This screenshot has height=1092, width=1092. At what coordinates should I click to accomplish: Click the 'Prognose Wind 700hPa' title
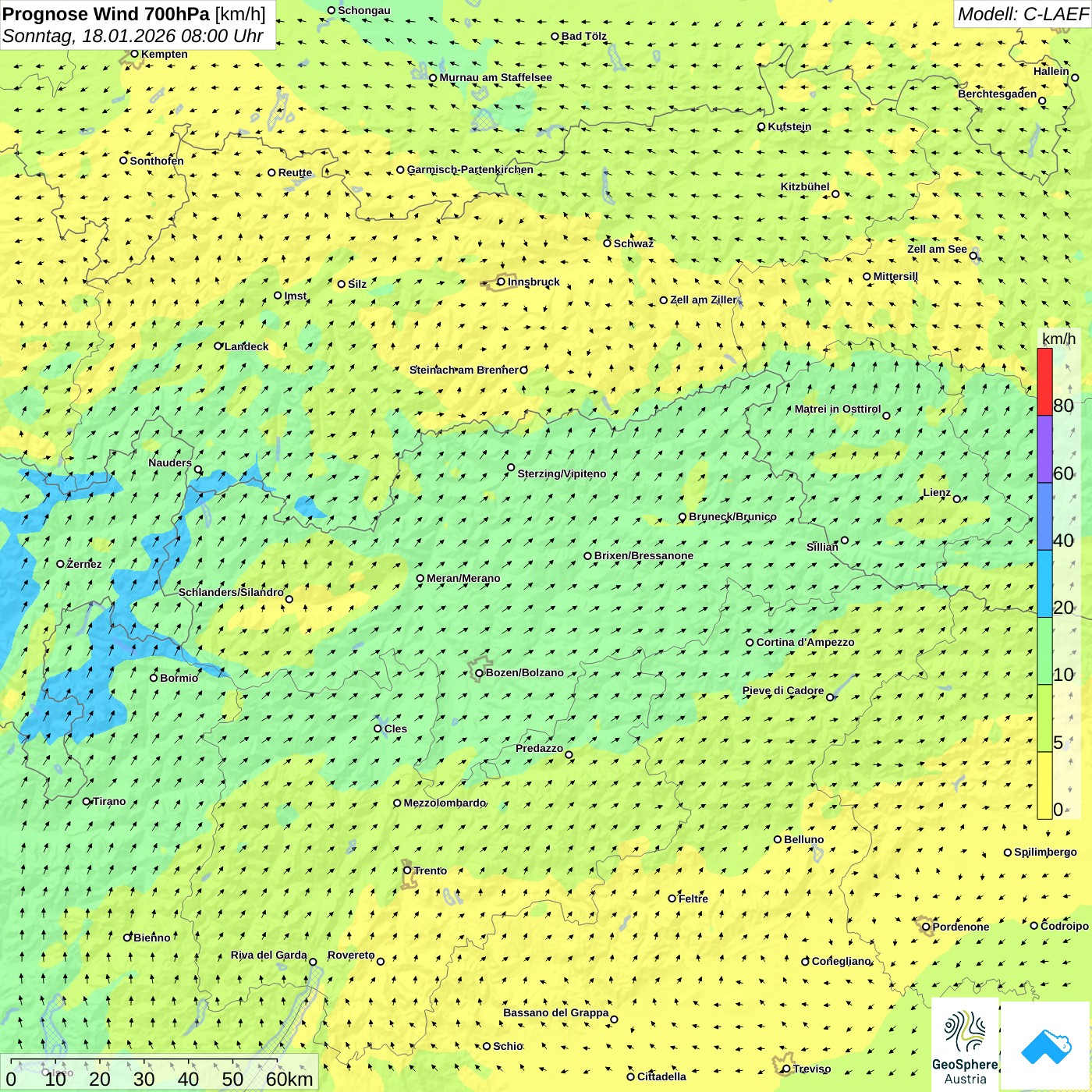click(x=106, y=14)
